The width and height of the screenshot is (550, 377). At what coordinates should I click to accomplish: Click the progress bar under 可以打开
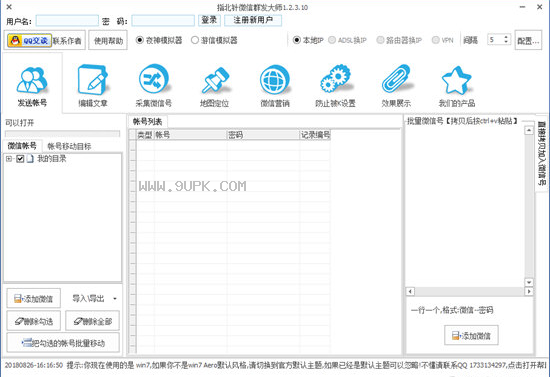[x=62, y=134]
